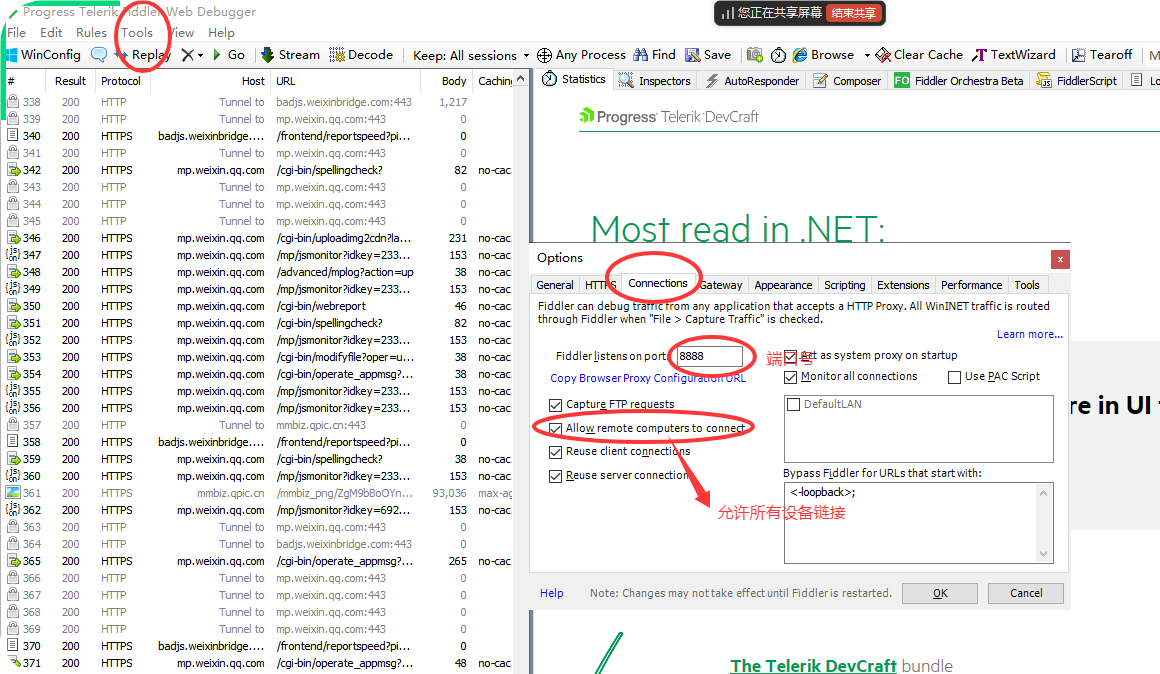This screenshot has height=674, width=1160.
Task: Open the File menu
Action: (16, 33)
